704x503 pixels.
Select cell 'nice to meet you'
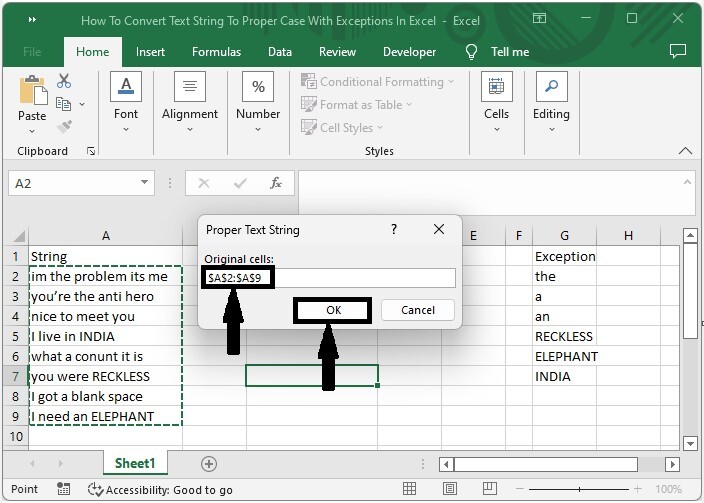(106, 316)
